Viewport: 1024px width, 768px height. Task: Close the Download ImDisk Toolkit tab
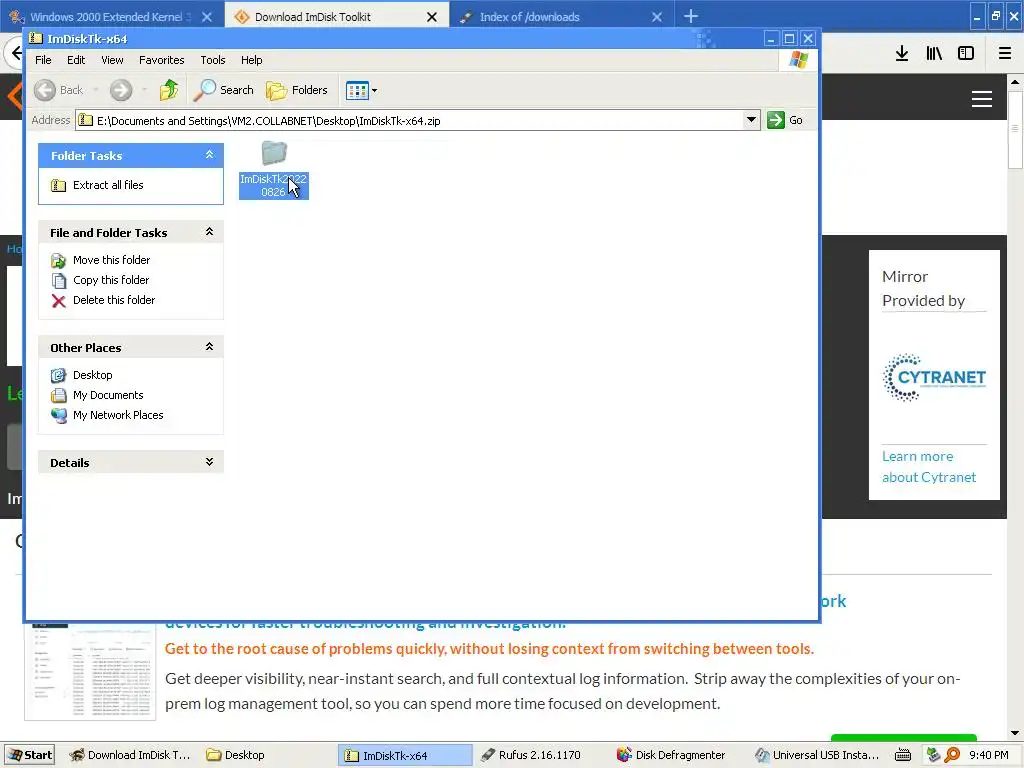click(432, 17)
